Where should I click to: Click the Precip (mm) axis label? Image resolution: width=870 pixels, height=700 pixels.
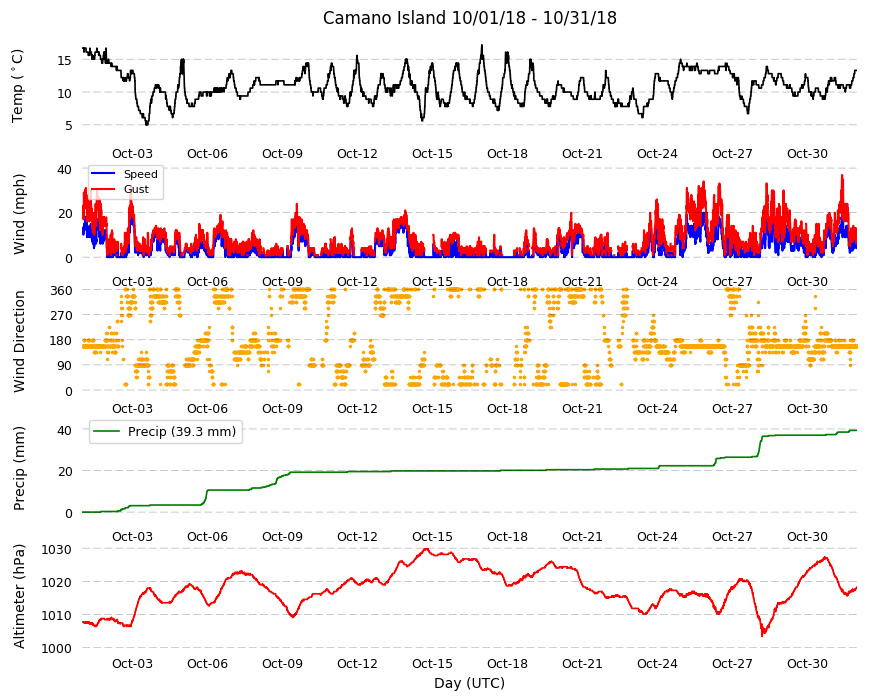(x=19, y=469)
